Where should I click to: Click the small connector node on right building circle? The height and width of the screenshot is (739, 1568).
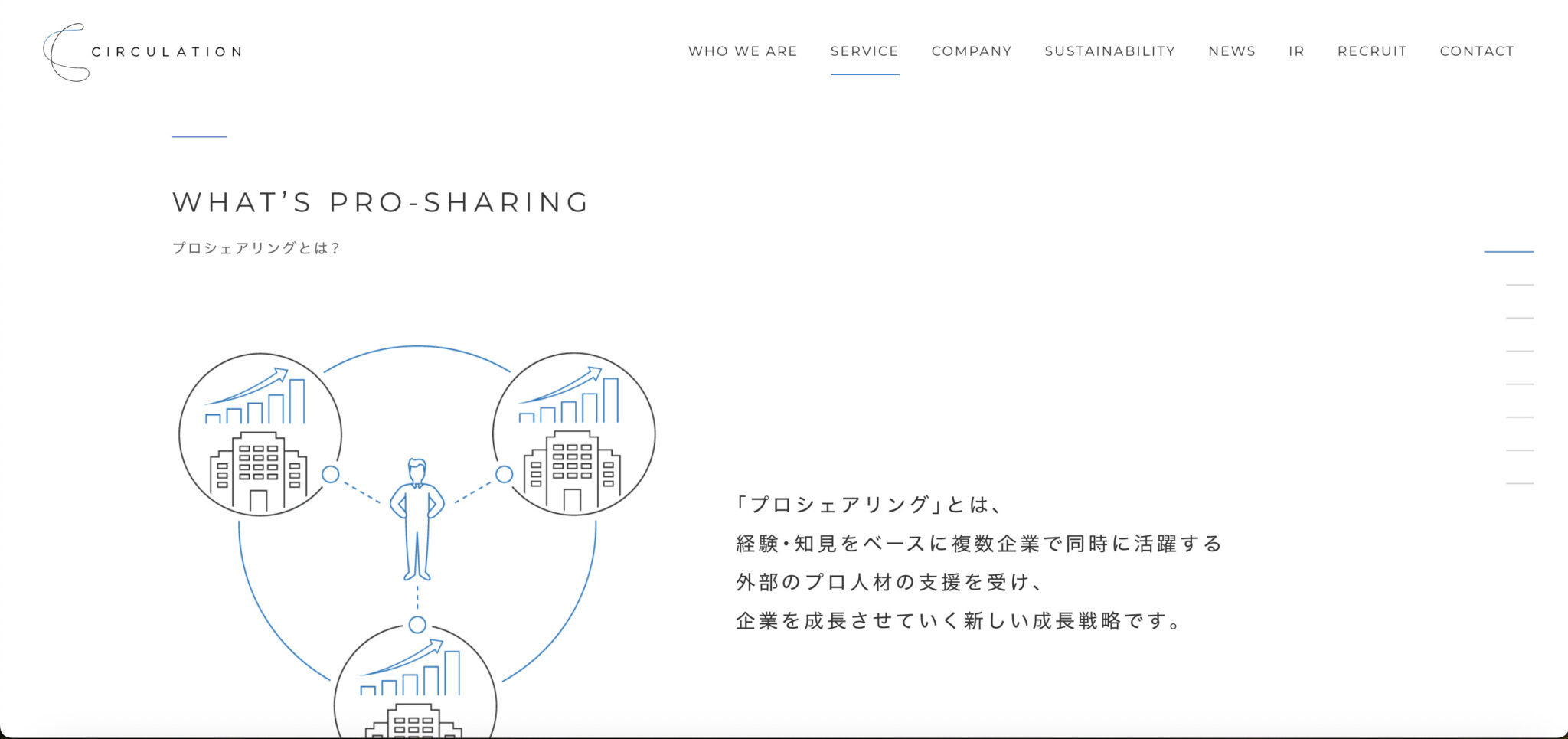pyautogui.click(x=504, y=474)
